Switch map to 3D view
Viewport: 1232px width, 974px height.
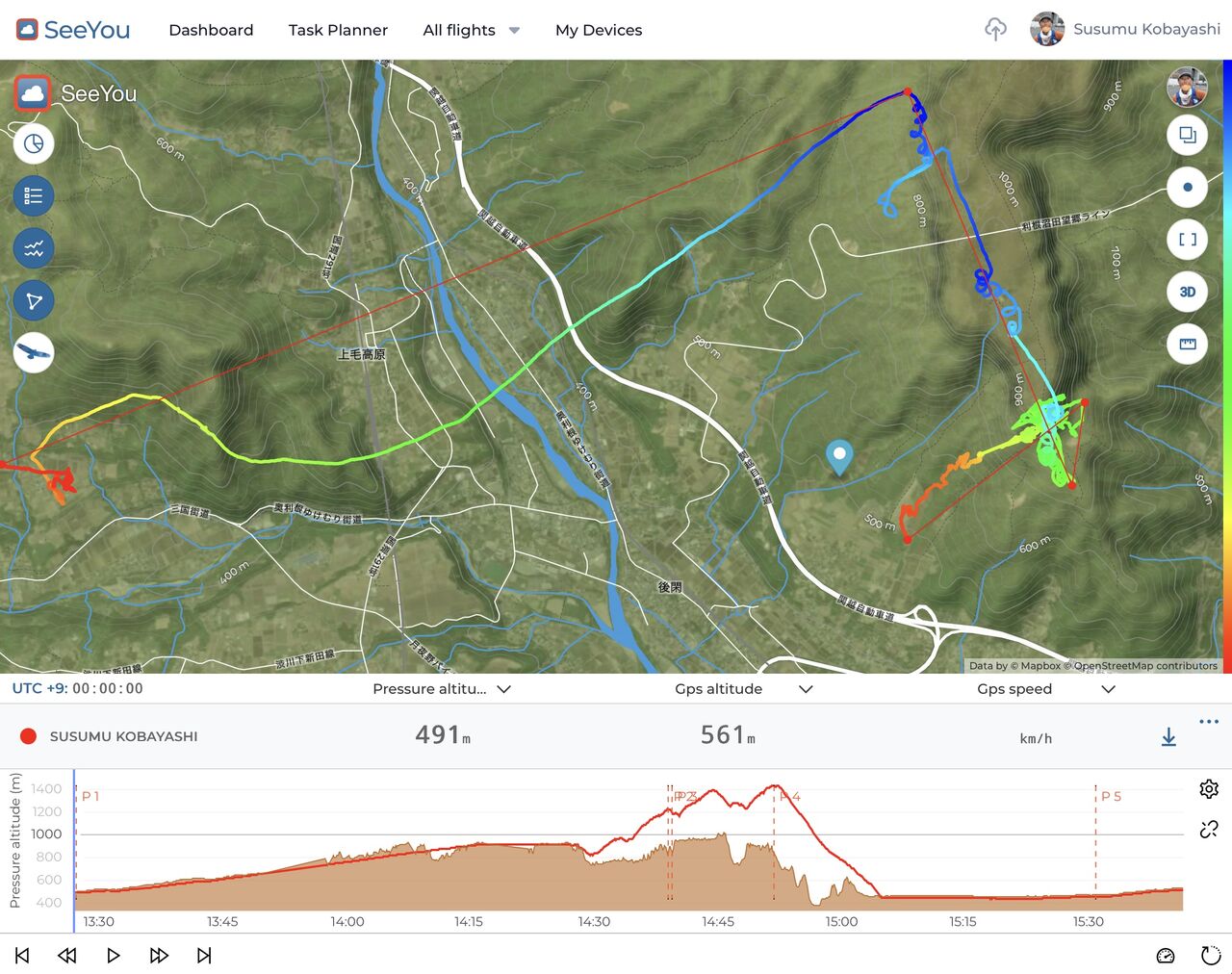(1187, 292)
